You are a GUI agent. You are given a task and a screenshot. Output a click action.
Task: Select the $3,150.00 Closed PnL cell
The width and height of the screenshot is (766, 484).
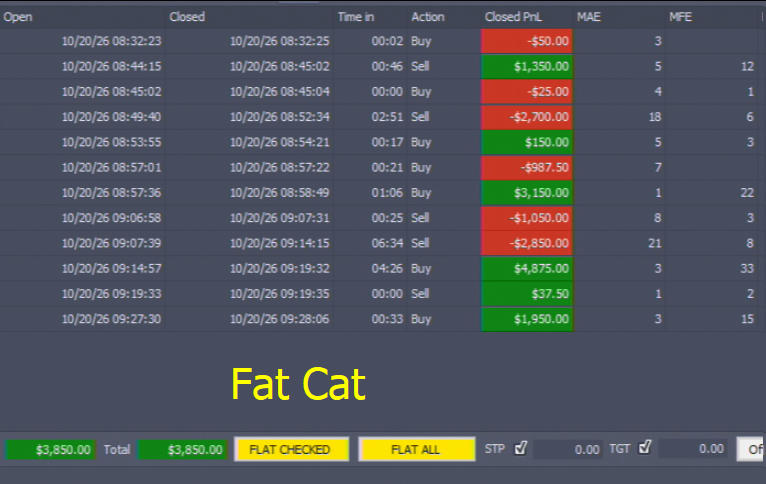pos(527,193)
